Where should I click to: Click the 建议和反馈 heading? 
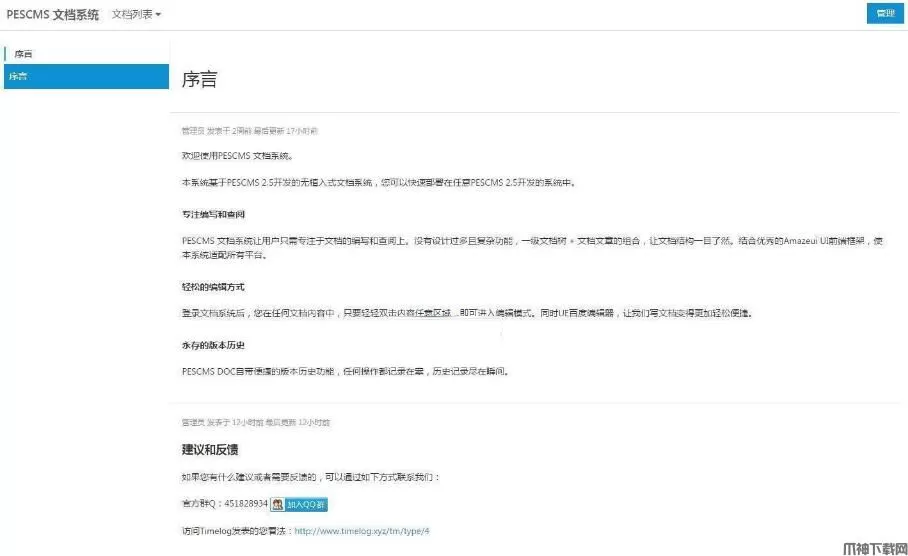click(x=210, y=449)
